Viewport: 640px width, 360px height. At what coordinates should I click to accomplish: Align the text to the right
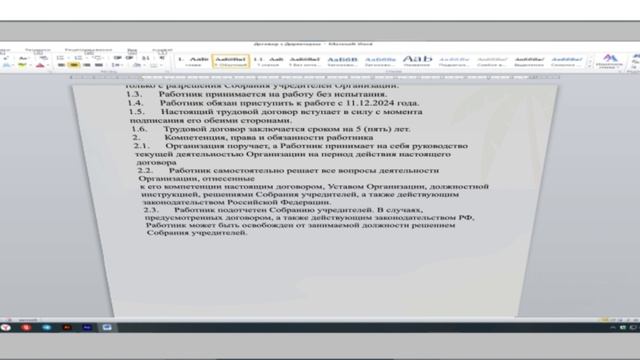pos(87,65)
